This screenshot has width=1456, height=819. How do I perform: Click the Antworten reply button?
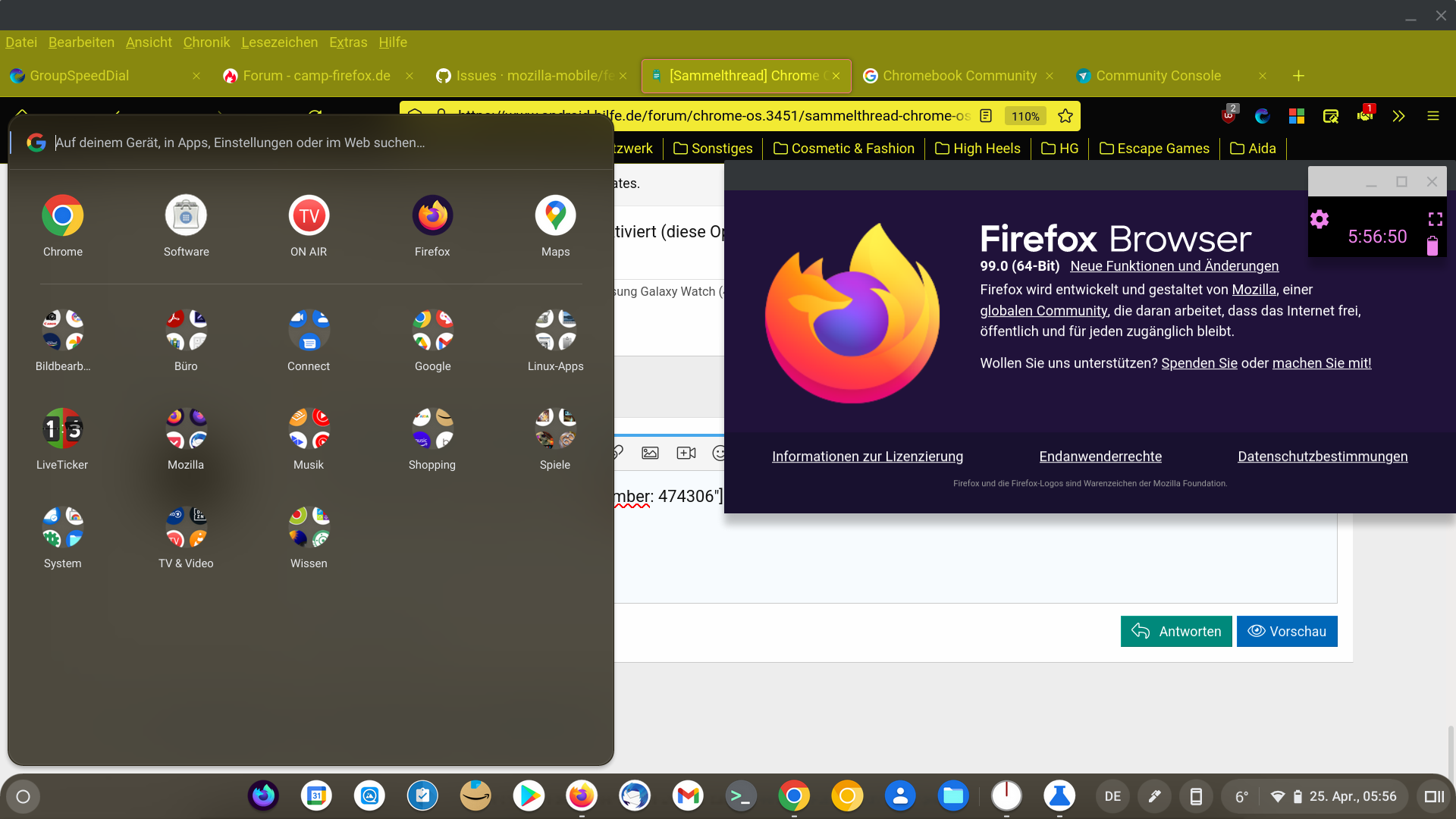(x=1176, y=632)
